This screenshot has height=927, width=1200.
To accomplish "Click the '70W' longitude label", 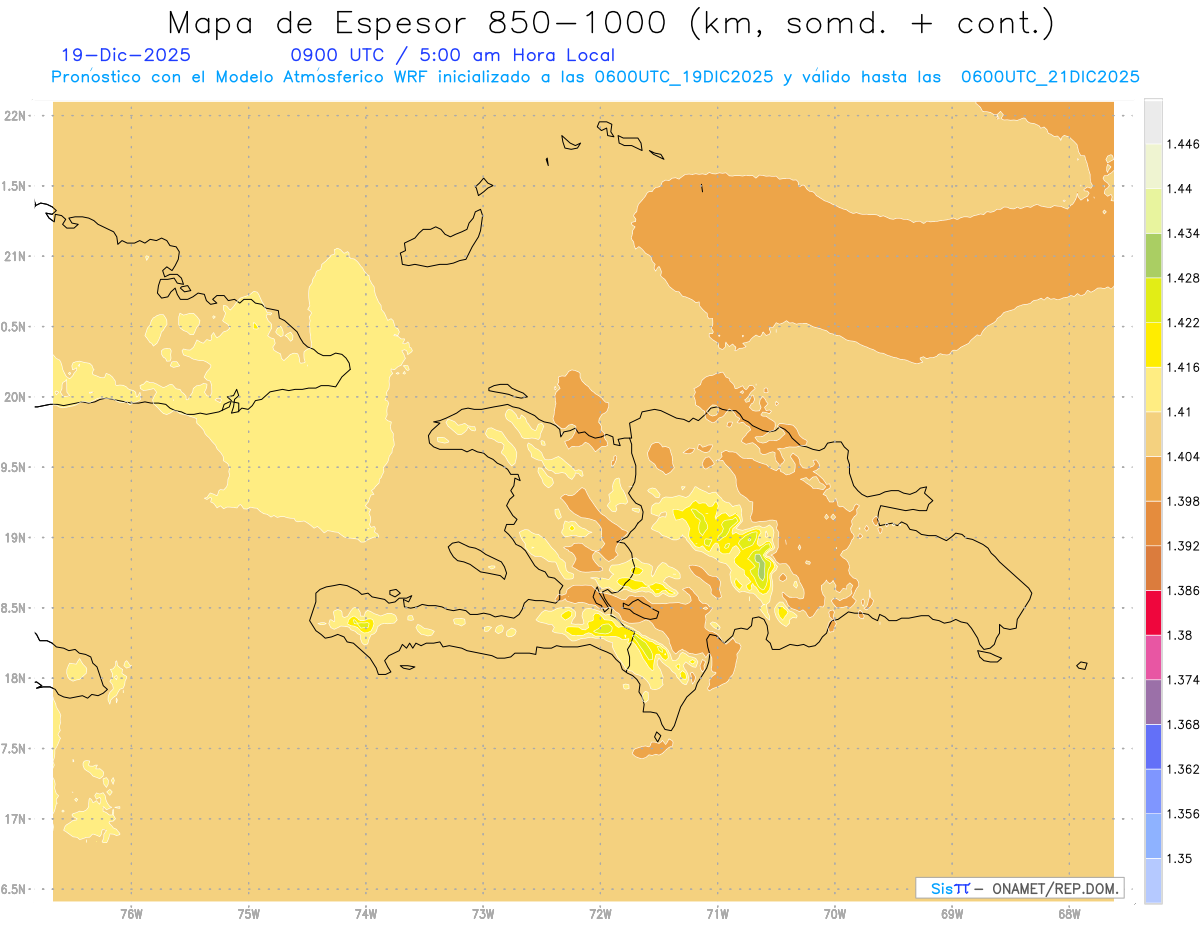I will pyautogui.click(x=835, y=914).
